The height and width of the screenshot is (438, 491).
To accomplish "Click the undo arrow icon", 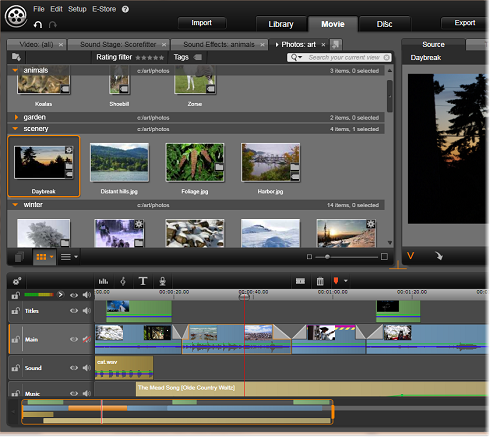I will point(38,24).
